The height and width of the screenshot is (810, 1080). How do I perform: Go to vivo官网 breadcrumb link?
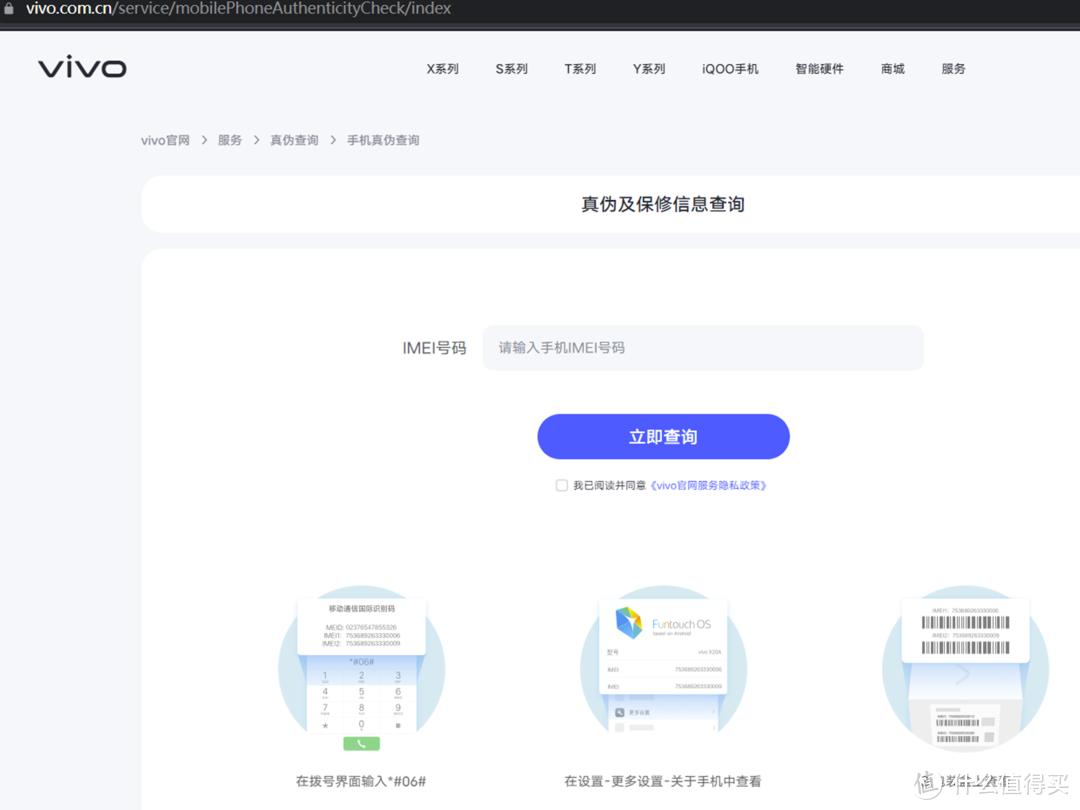point(165,141)
